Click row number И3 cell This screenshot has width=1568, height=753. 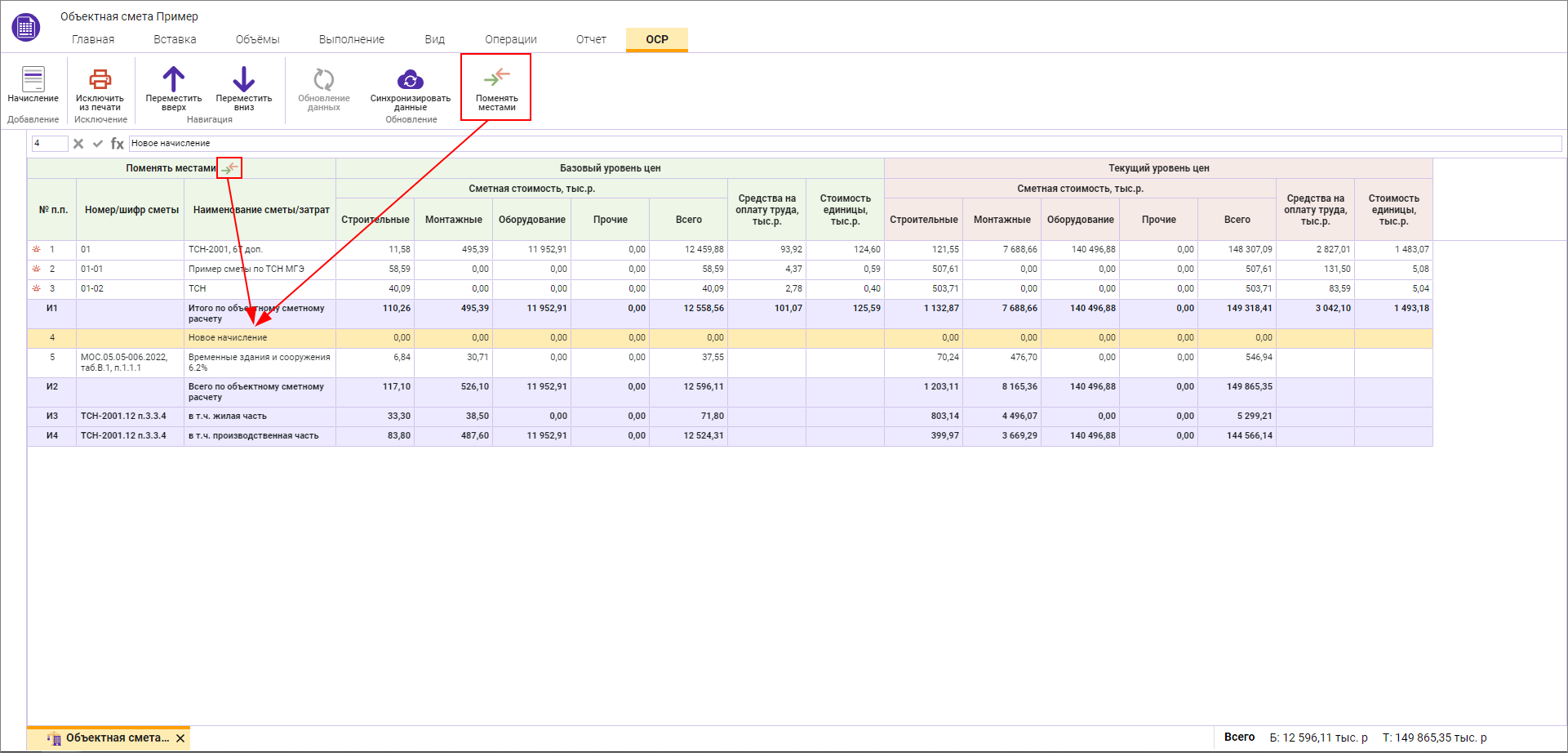coord(52,416)
